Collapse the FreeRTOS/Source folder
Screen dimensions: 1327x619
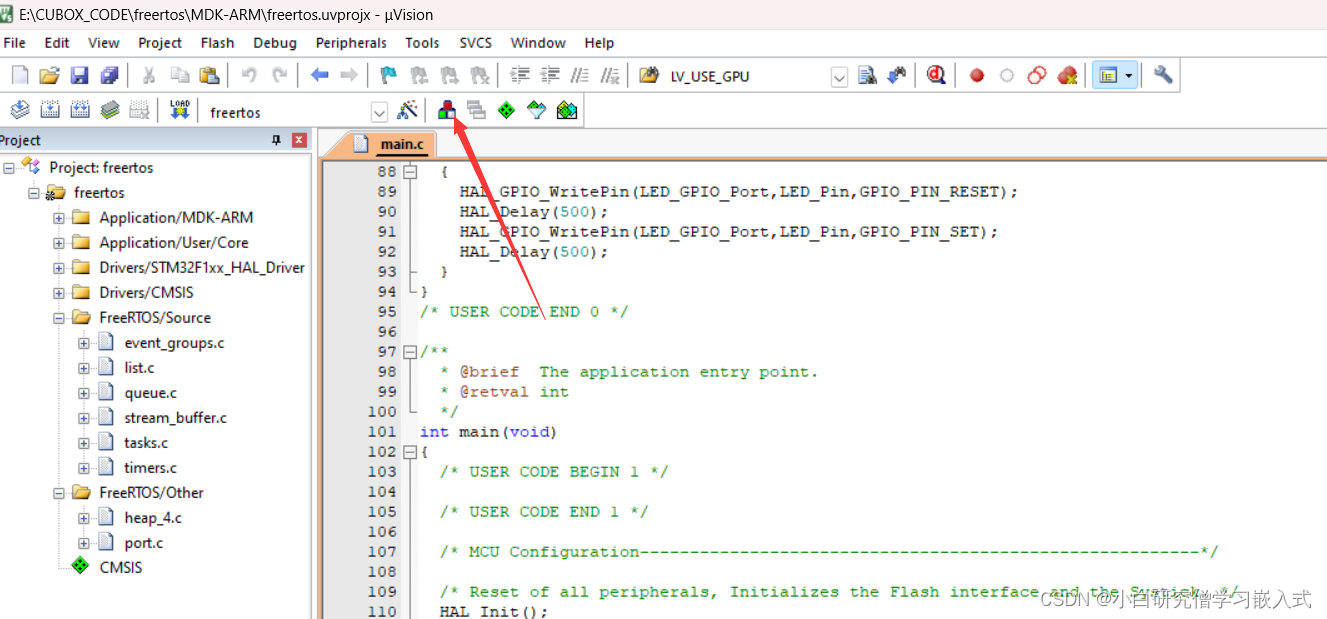tap(59, 318)
